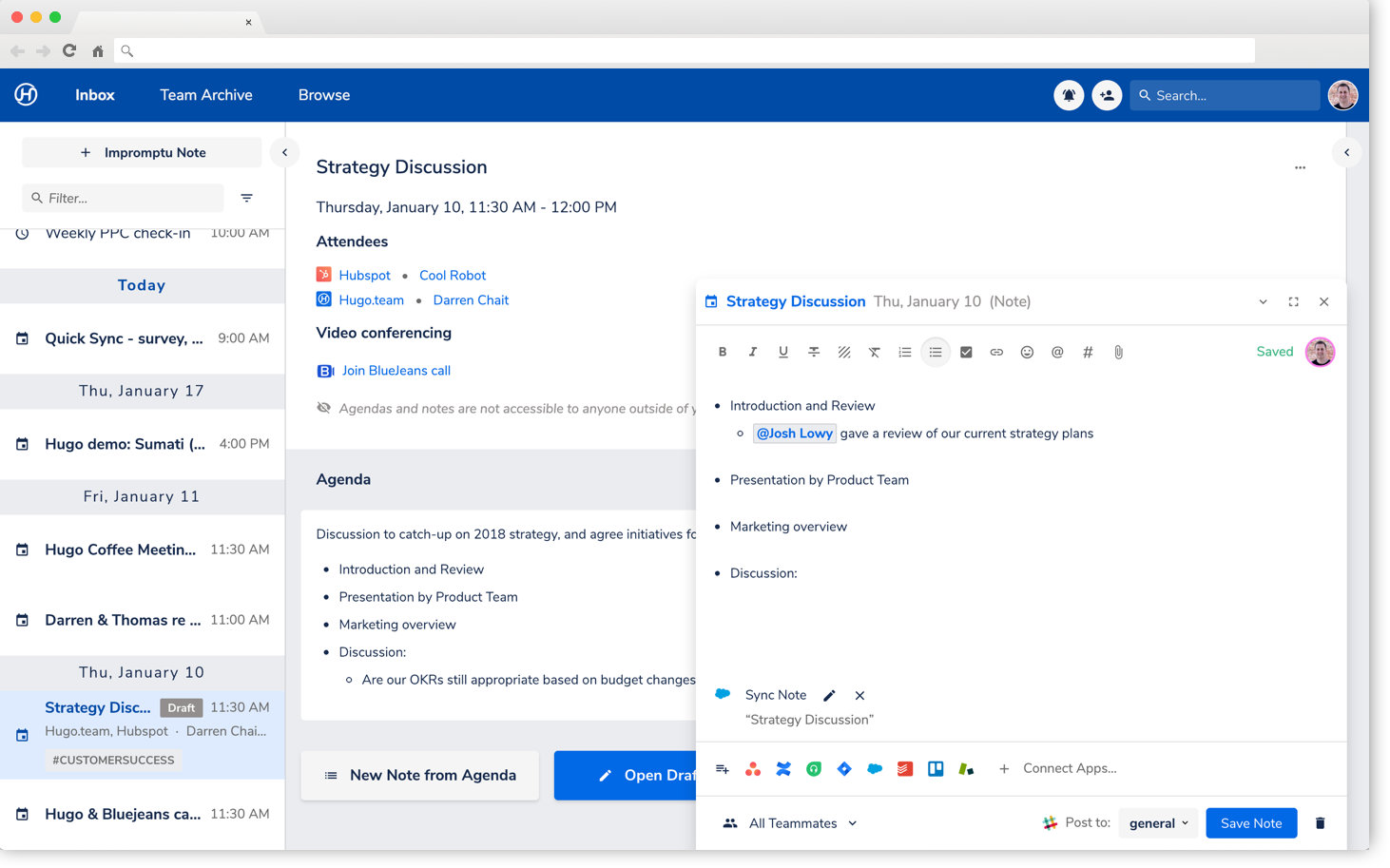The height and width of the screenshot is (868, 1390).
Task: Toggle underline formatting in the note
Action: point(783,352)
